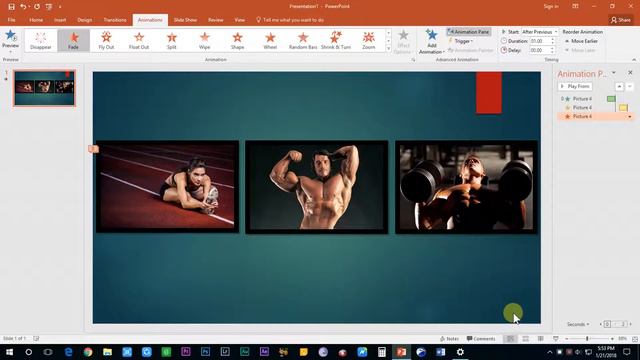Apply the Disappear exit animation

(x=40, y=40)
